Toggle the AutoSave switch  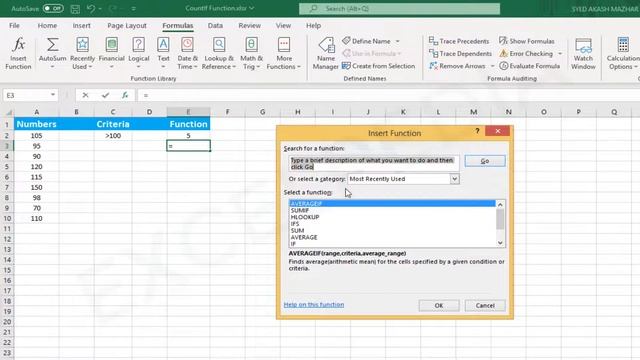[x=53, y=9]
